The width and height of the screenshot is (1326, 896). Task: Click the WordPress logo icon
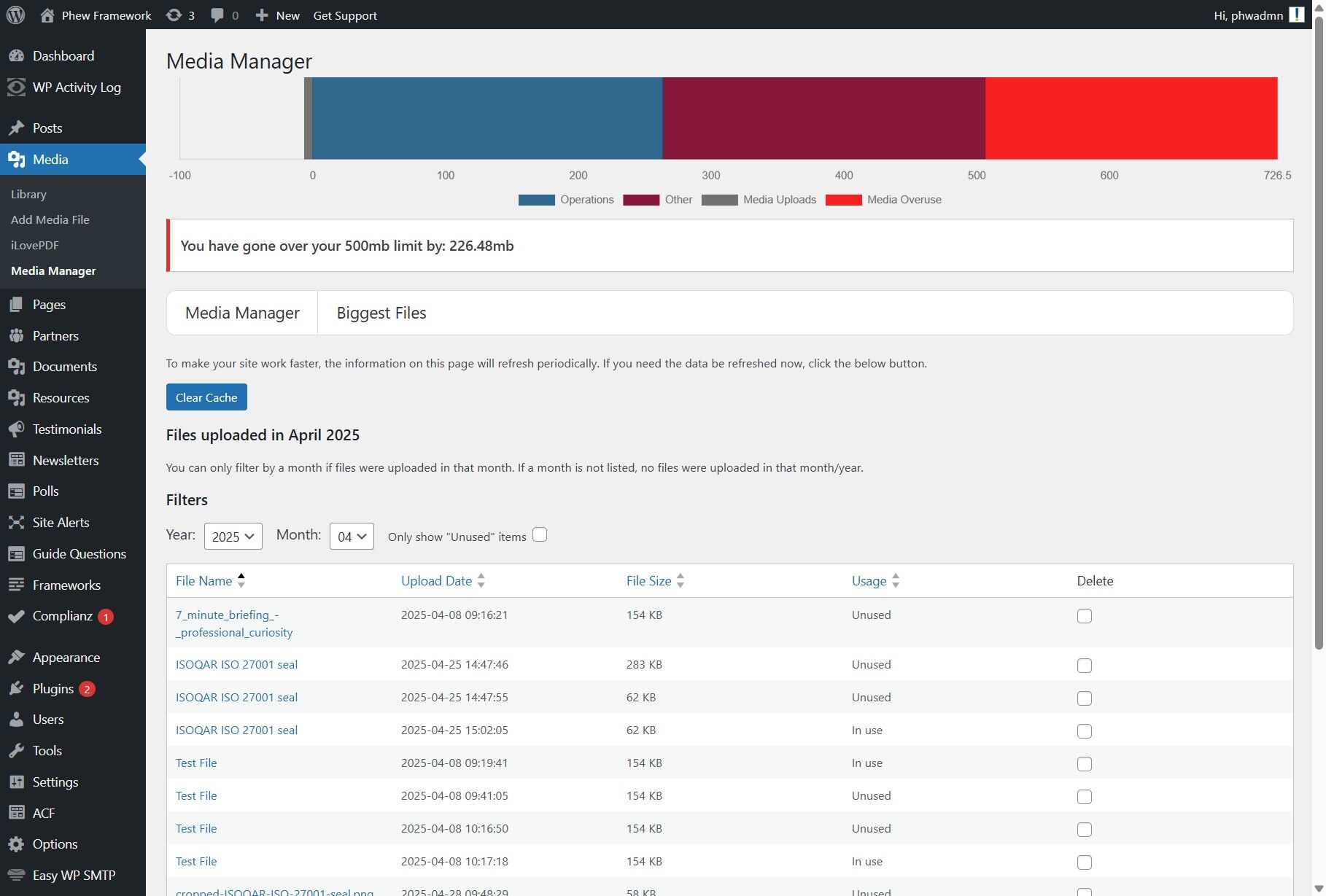coord(15,15)
